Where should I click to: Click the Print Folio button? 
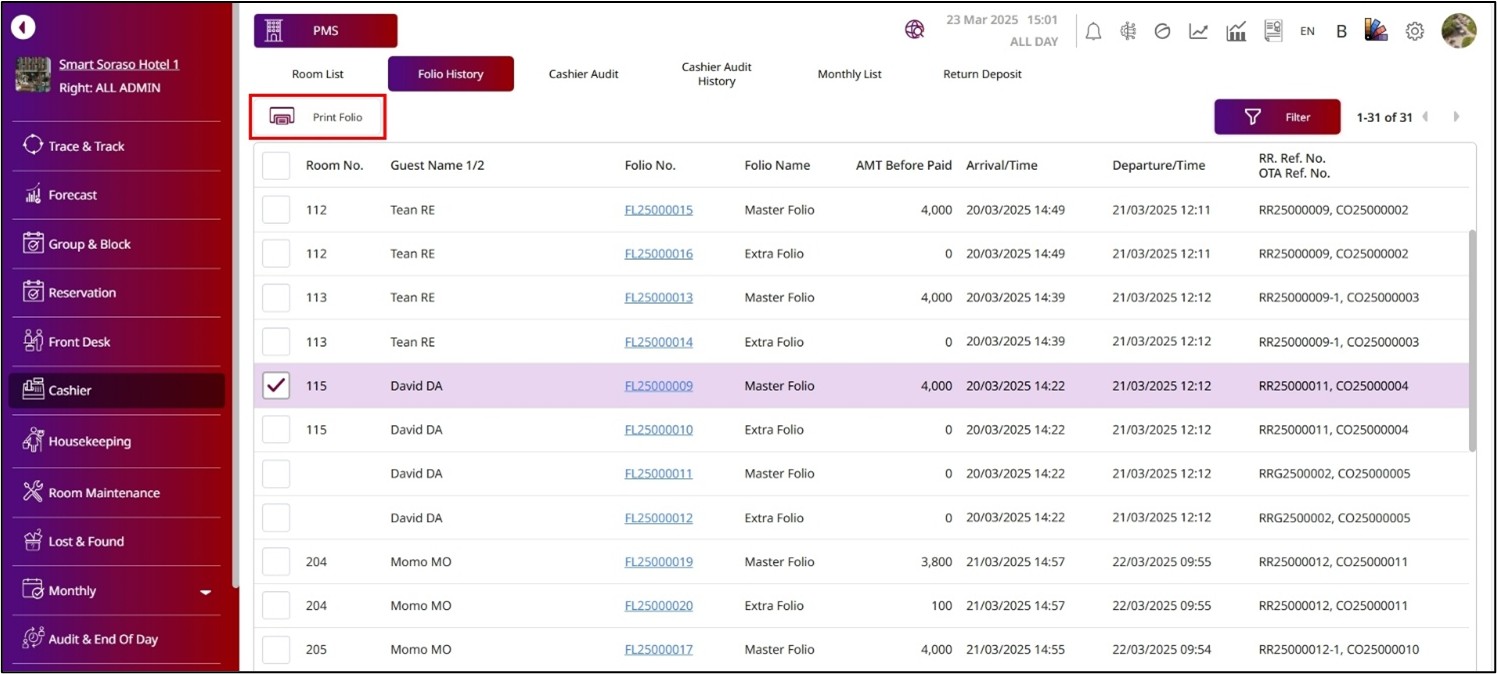[x=317, y=118]
